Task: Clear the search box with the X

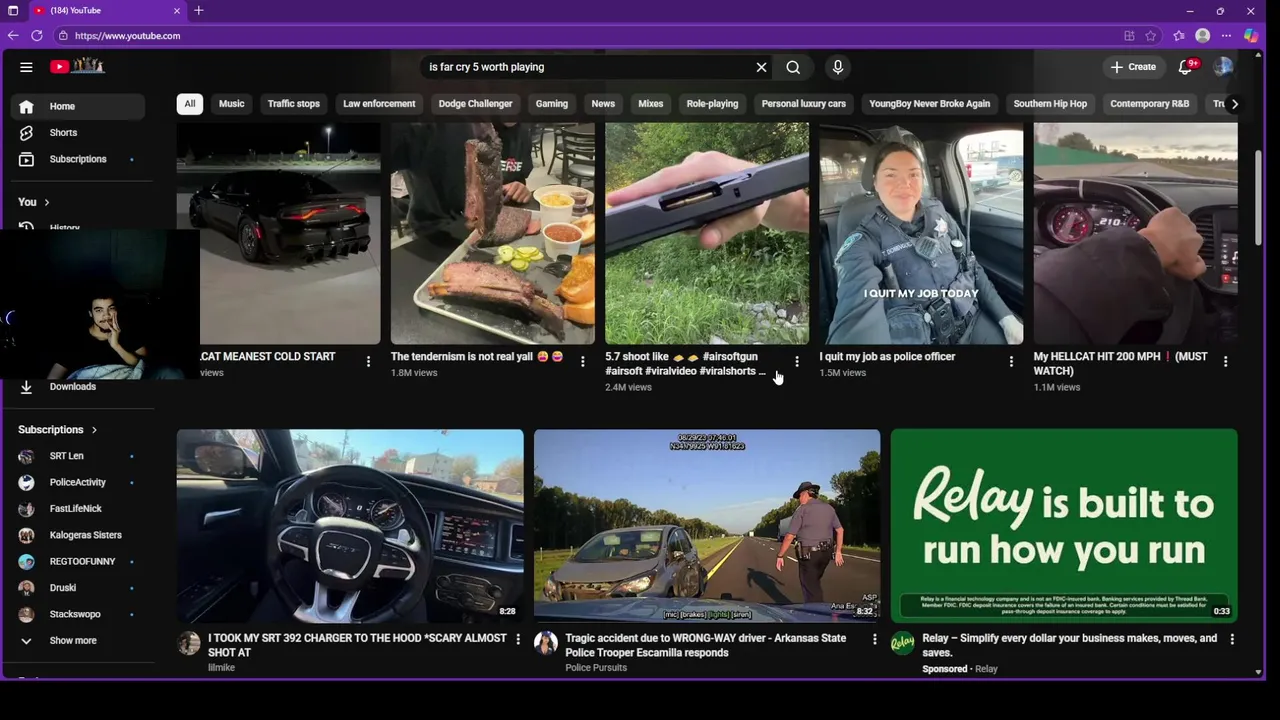Action: [x=761, y=67]
